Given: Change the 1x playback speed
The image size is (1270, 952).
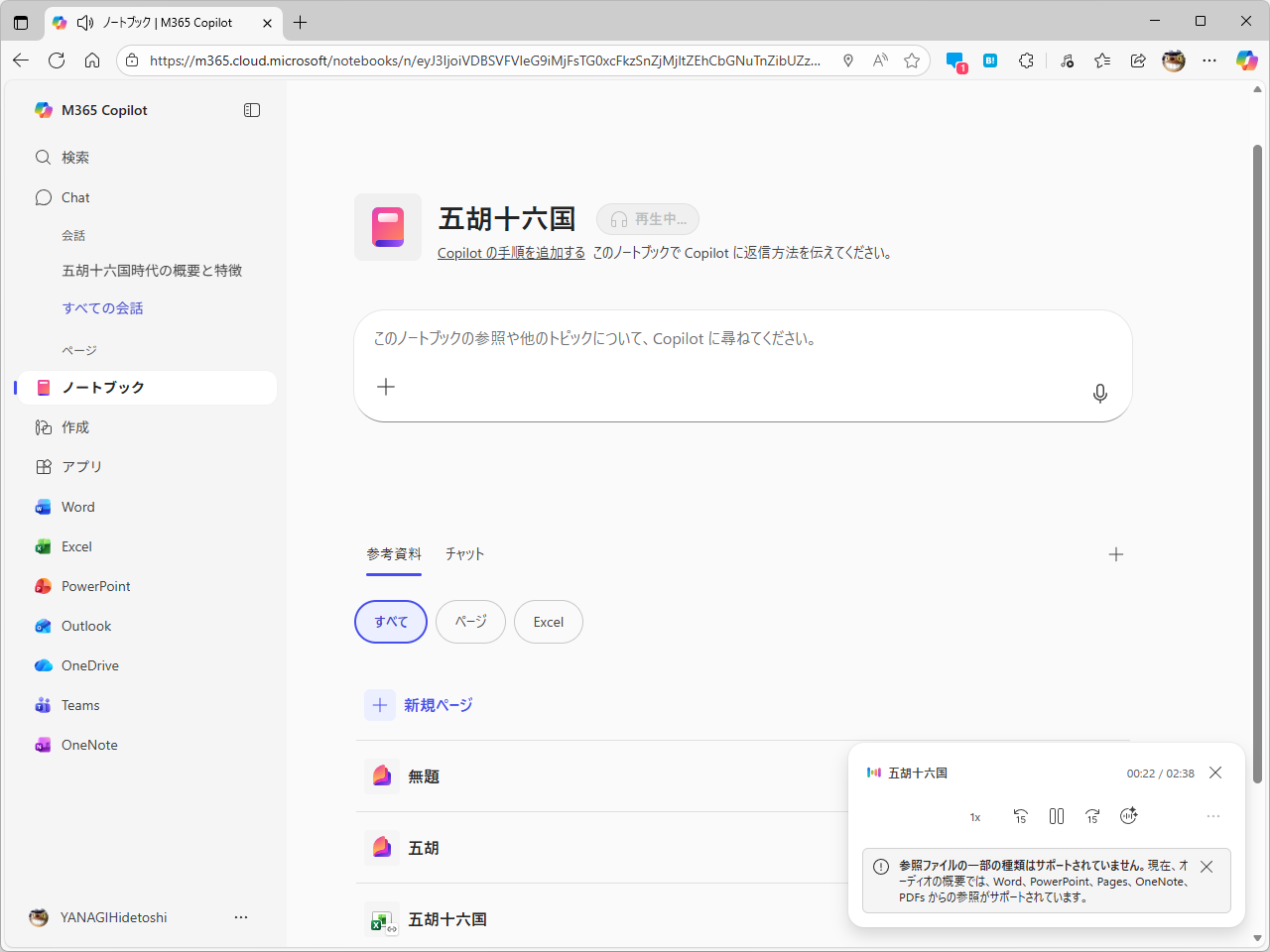Looking at the screenshot, I should point(974,816).
